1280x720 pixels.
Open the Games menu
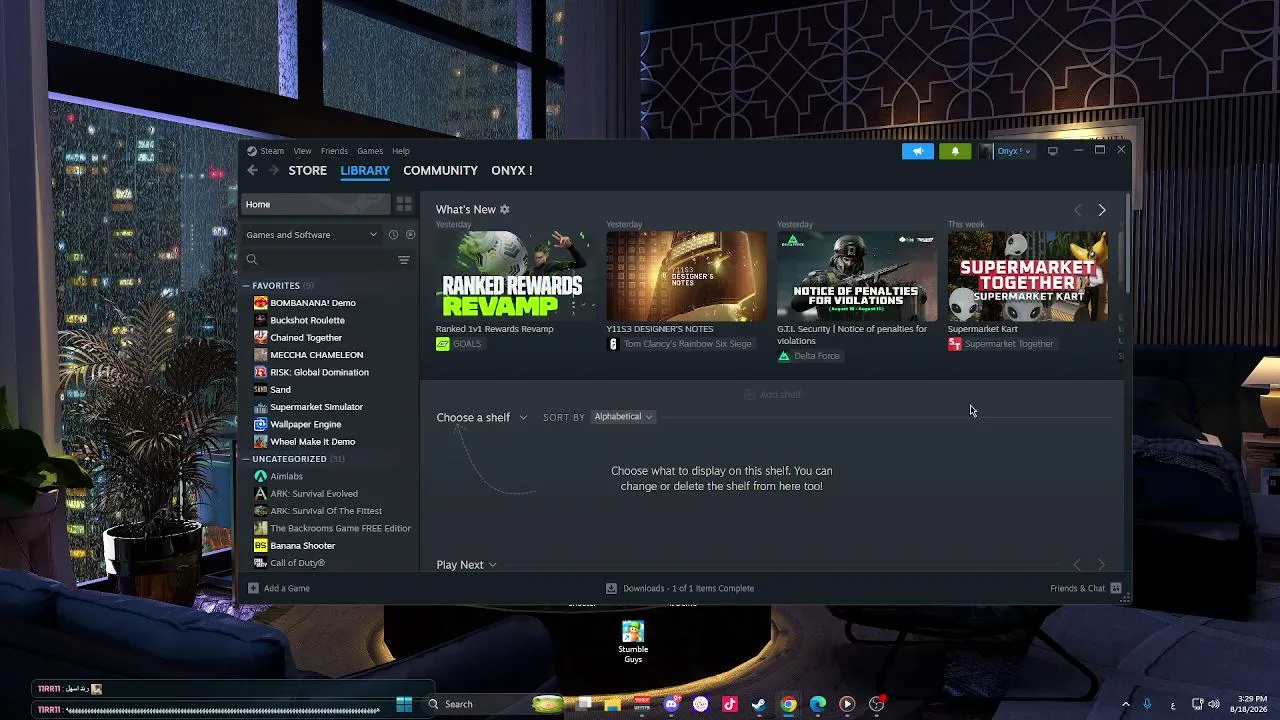tap(370, 151)
